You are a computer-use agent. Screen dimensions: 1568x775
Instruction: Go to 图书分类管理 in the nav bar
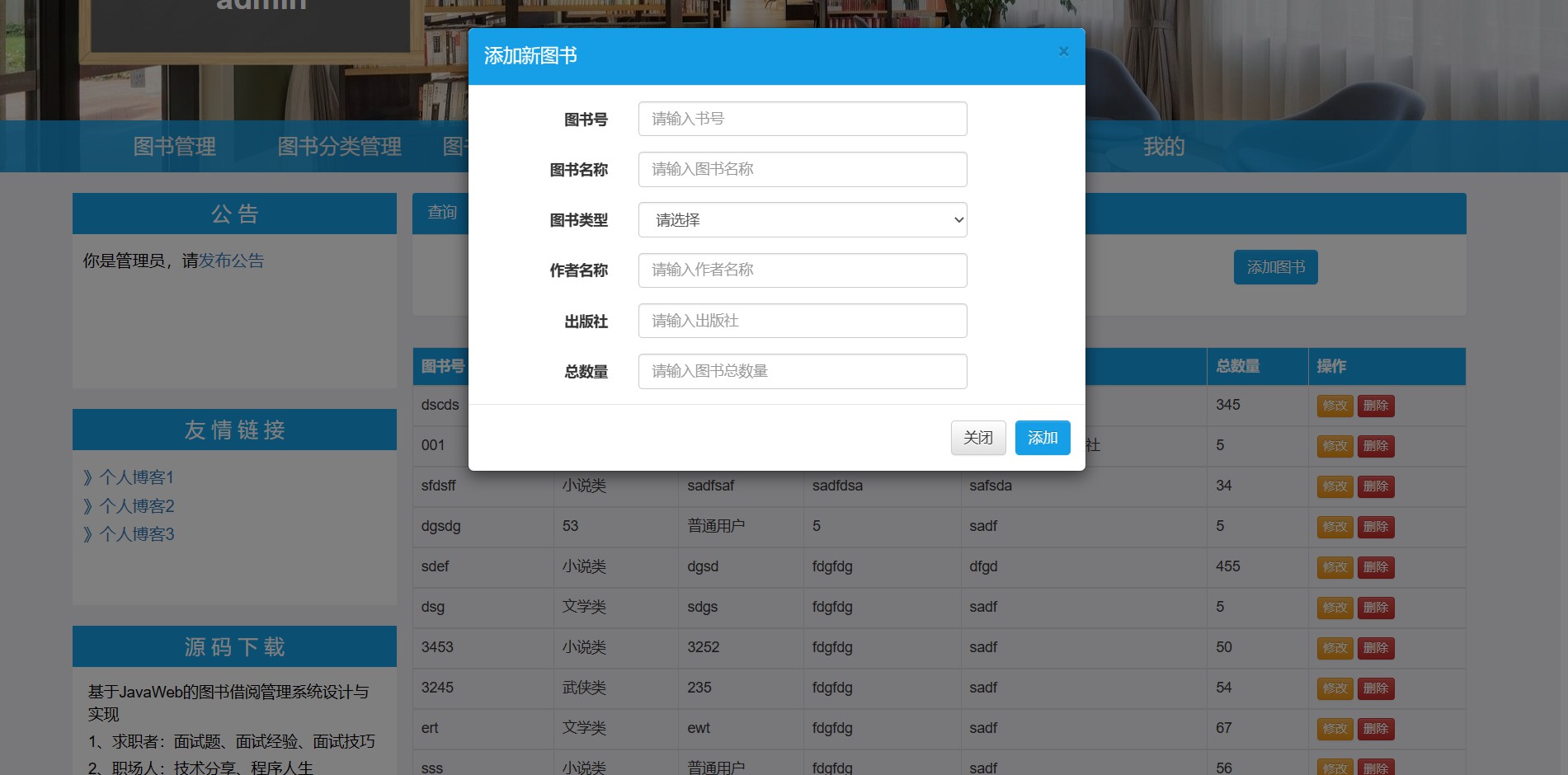pyautogui.click(x=339, y=147)
